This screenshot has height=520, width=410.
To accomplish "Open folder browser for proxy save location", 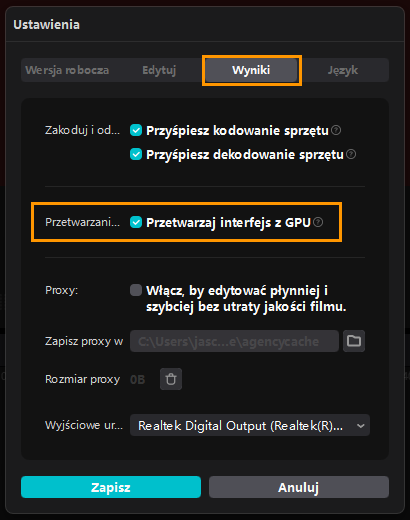I will pyautogui.click(x=354, y=341).
